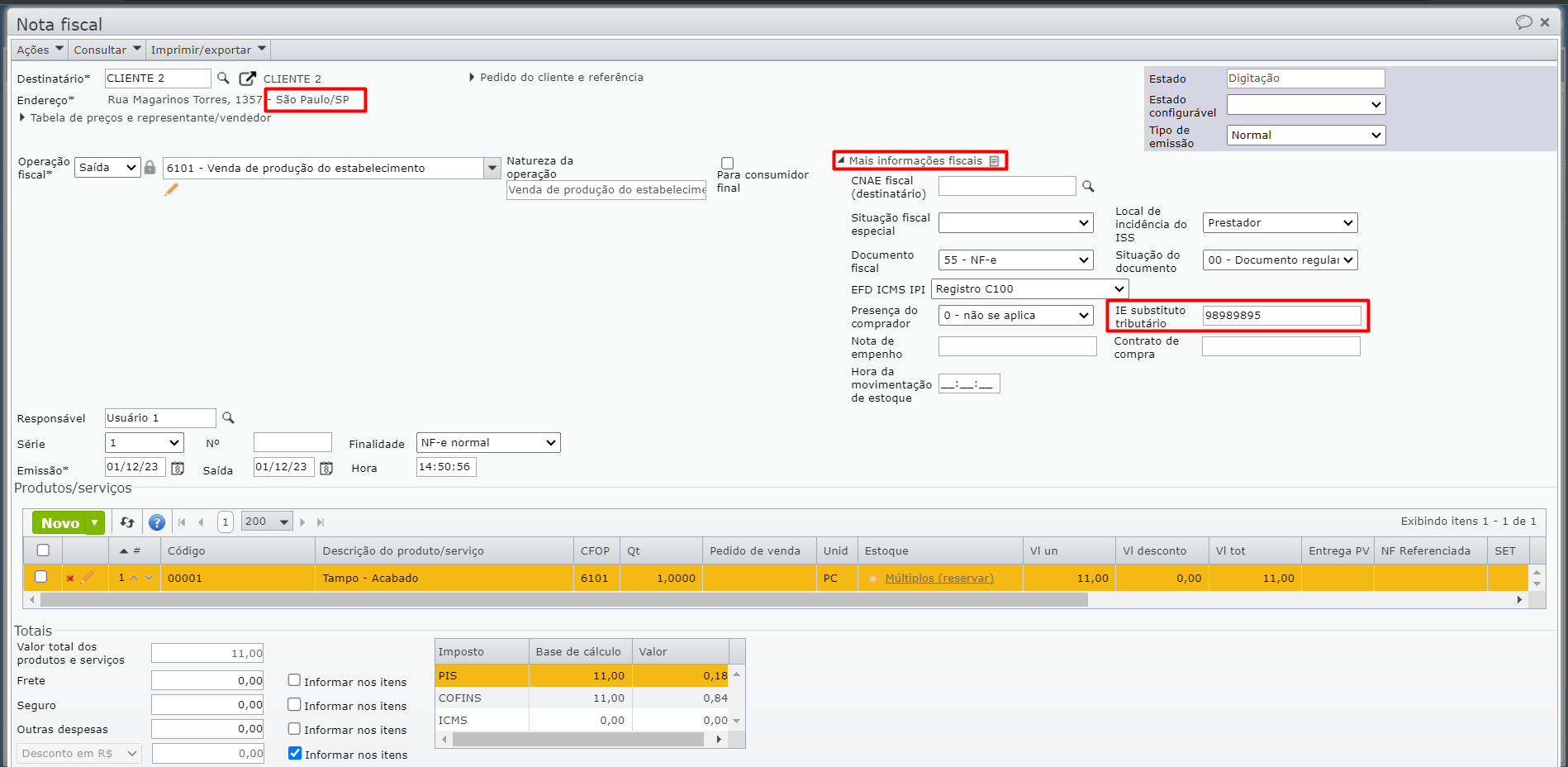Focus the Frete value field
The height and width of the screenshot is (767, 1568).
[x=207, y=681]
